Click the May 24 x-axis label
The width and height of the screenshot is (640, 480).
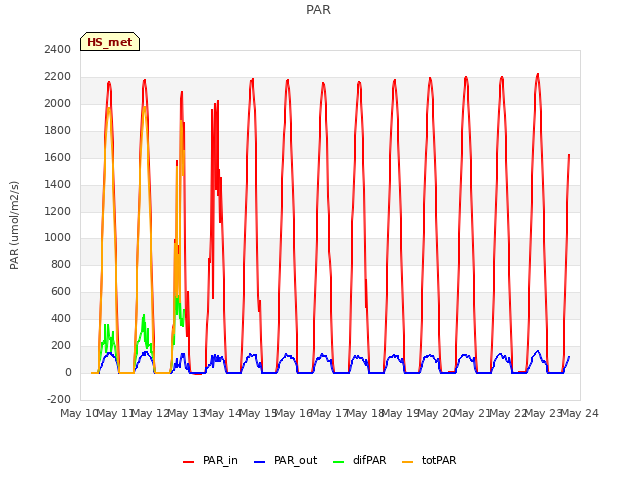click(x=580, y=413)
